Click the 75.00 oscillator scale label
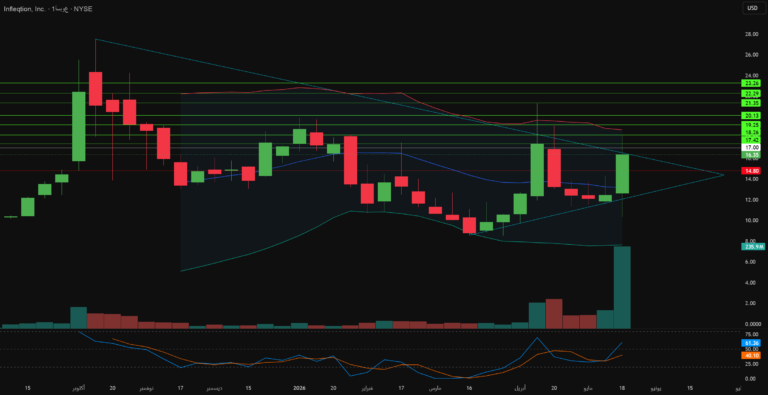This screenshot has width=768, height=395. (x=750, y=334)
